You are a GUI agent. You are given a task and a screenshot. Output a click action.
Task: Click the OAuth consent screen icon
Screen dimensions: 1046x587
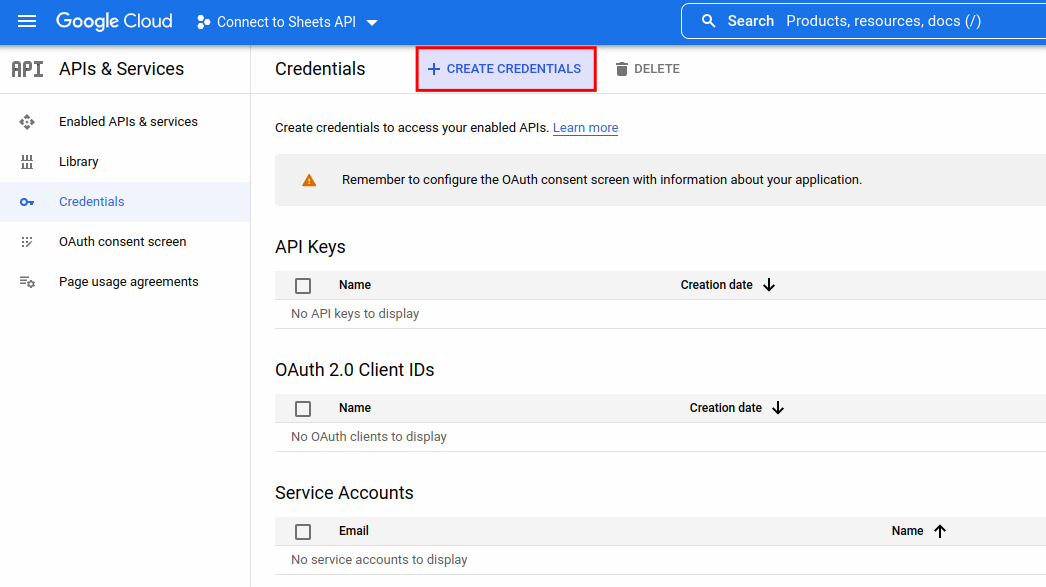(x=27, y=242)
